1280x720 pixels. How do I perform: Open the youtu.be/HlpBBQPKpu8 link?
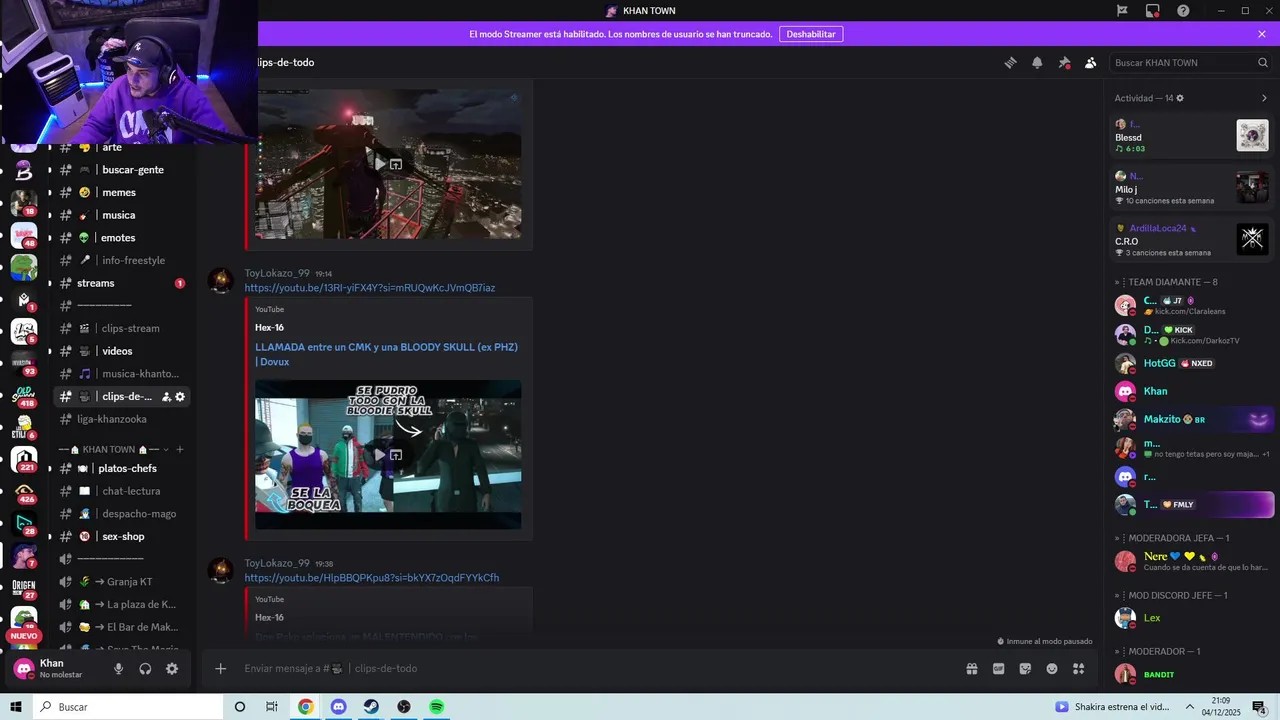tap(372, 578)
